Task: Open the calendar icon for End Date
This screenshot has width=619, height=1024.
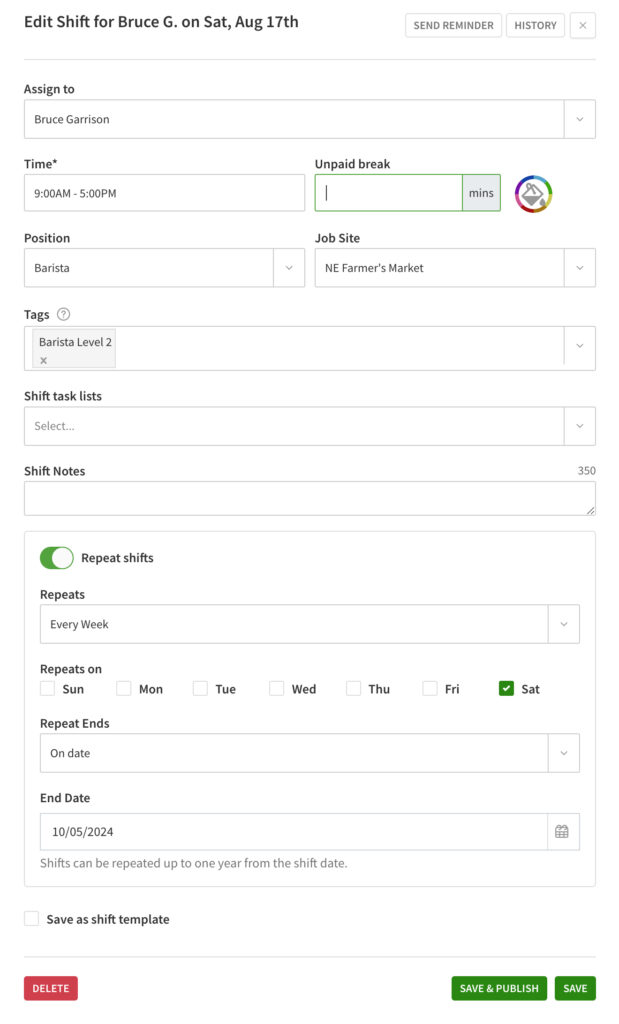Action: pyautogui.click(x=562, y=831)
